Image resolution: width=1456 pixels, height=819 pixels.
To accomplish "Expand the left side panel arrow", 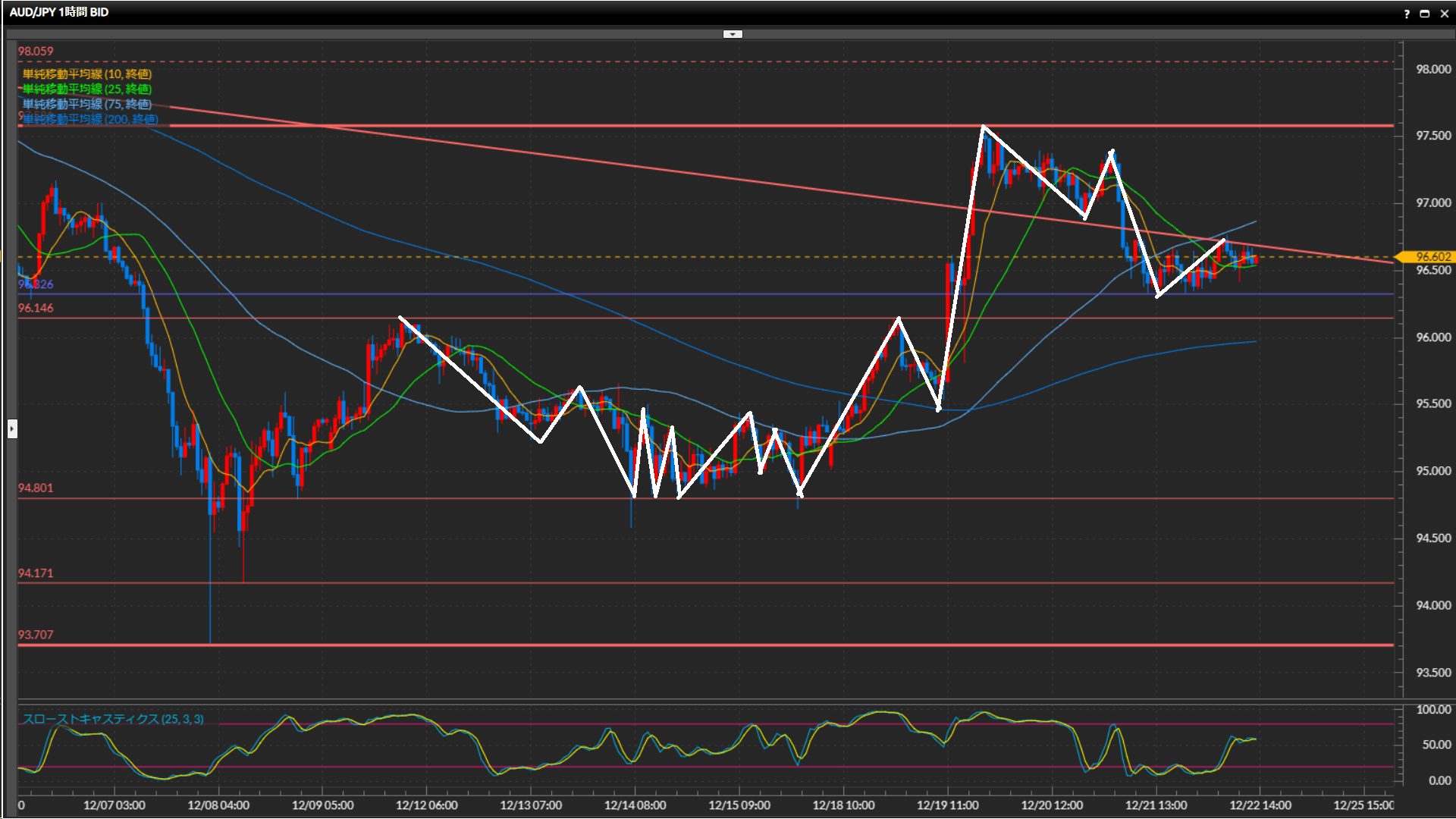I will click(x=12, y=429).
